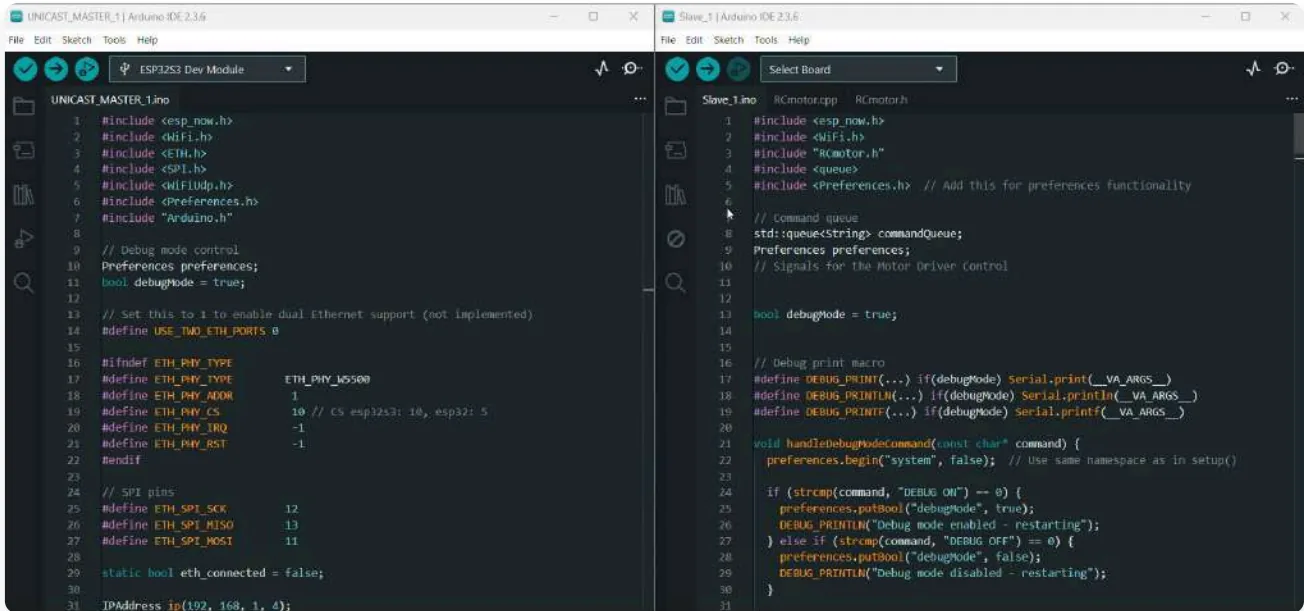This screenshot has width=1304, height=611.
Task: Open Serial Plotter in Slave_1 window
Action: point(1254,69)
